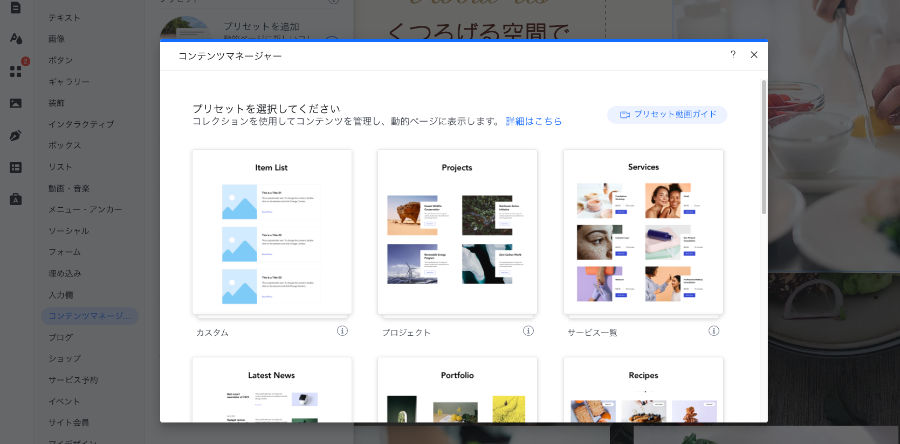Select ソーシャル in add menu
The image size is (900, 444).
click(68, 231)
